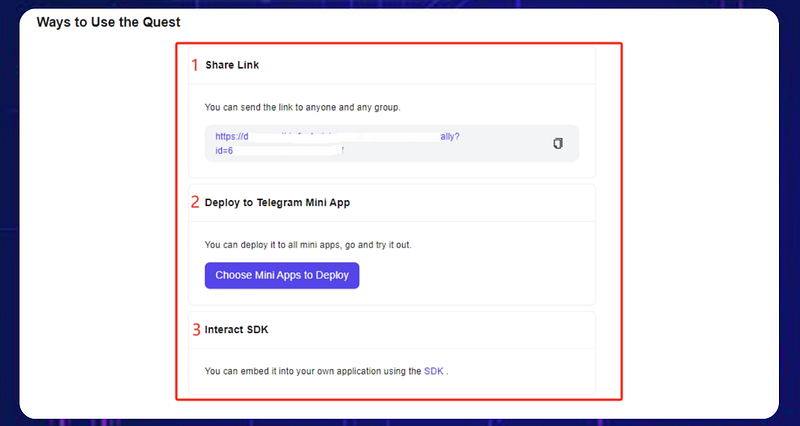This screenshot has height=426, width=800.
Task: Click the red number 1 marker
Action: pos(195,65)
